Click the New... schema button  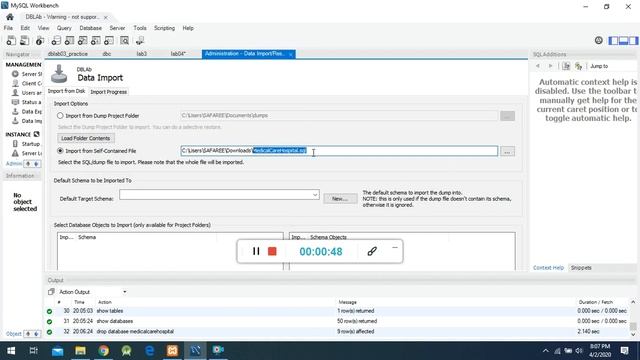[340, 199]
